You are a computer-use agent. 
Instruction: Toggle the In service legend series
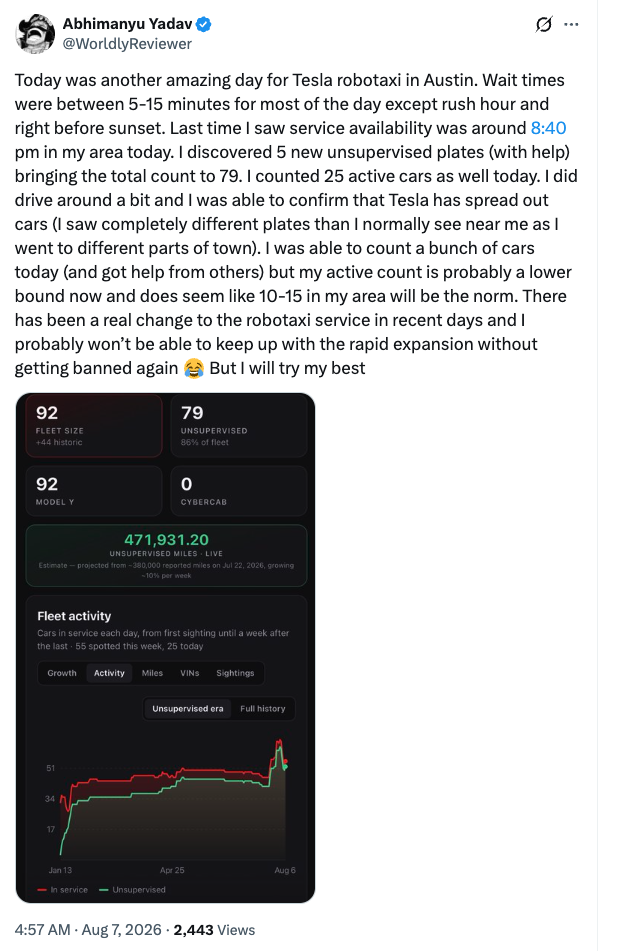pos(62,890)
